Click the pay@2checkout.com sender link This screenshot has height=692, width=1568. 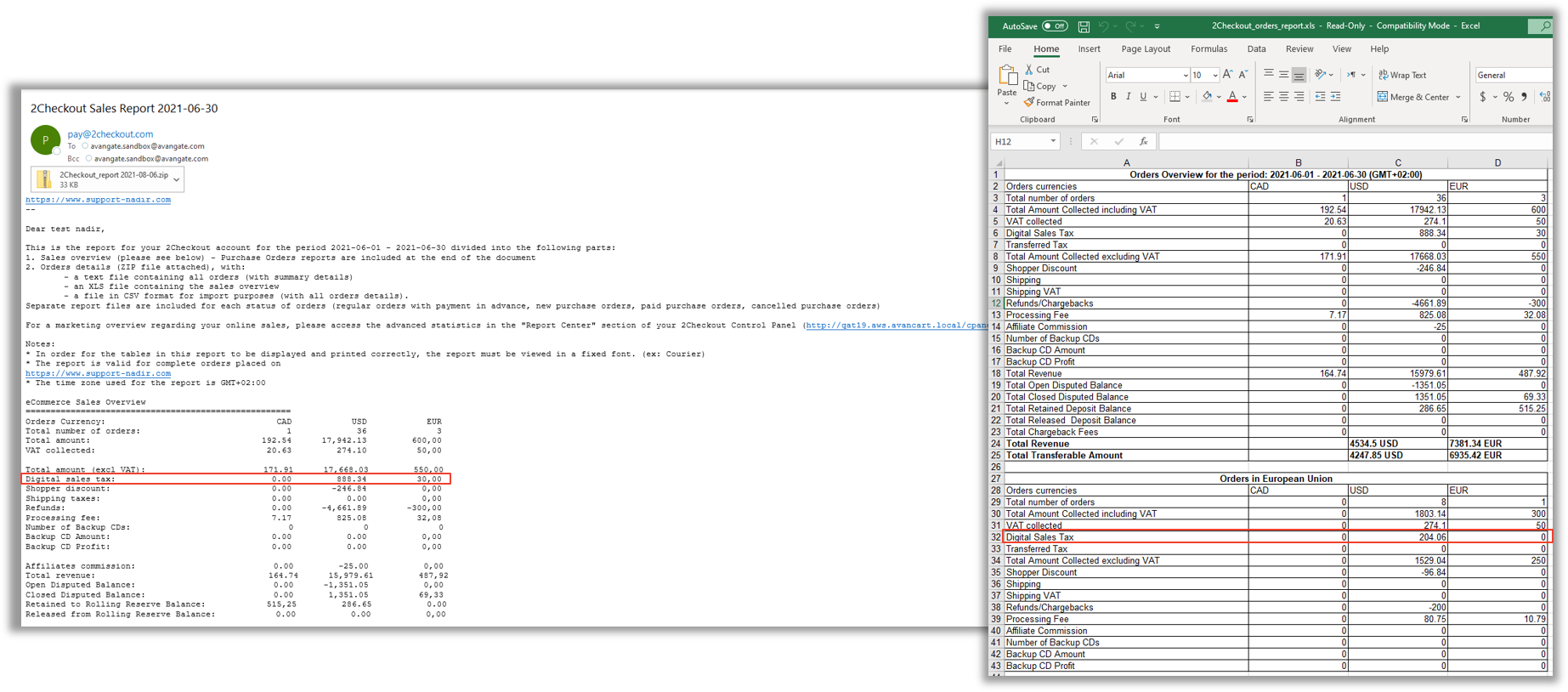pyautogui.click(x=110, y=134)
